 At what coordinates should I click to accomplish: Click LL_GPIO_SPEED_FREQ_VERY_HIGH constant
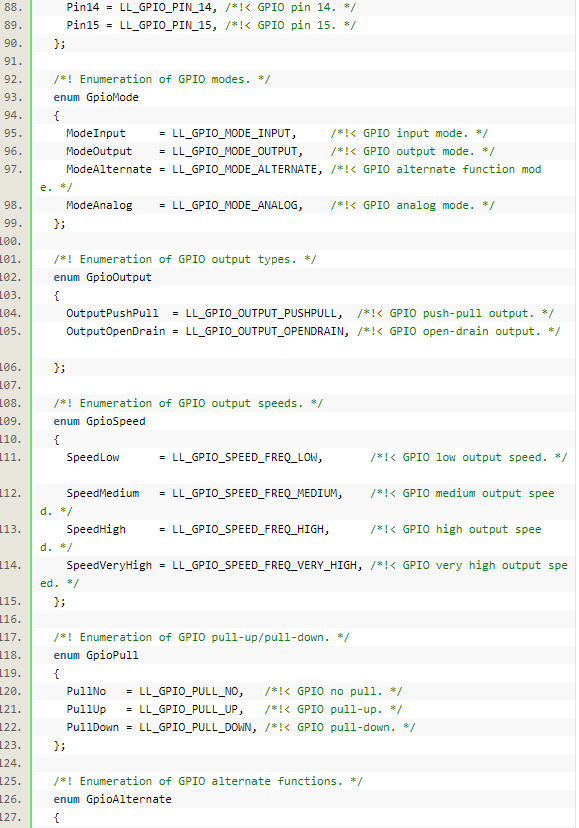tap(267, 565)
